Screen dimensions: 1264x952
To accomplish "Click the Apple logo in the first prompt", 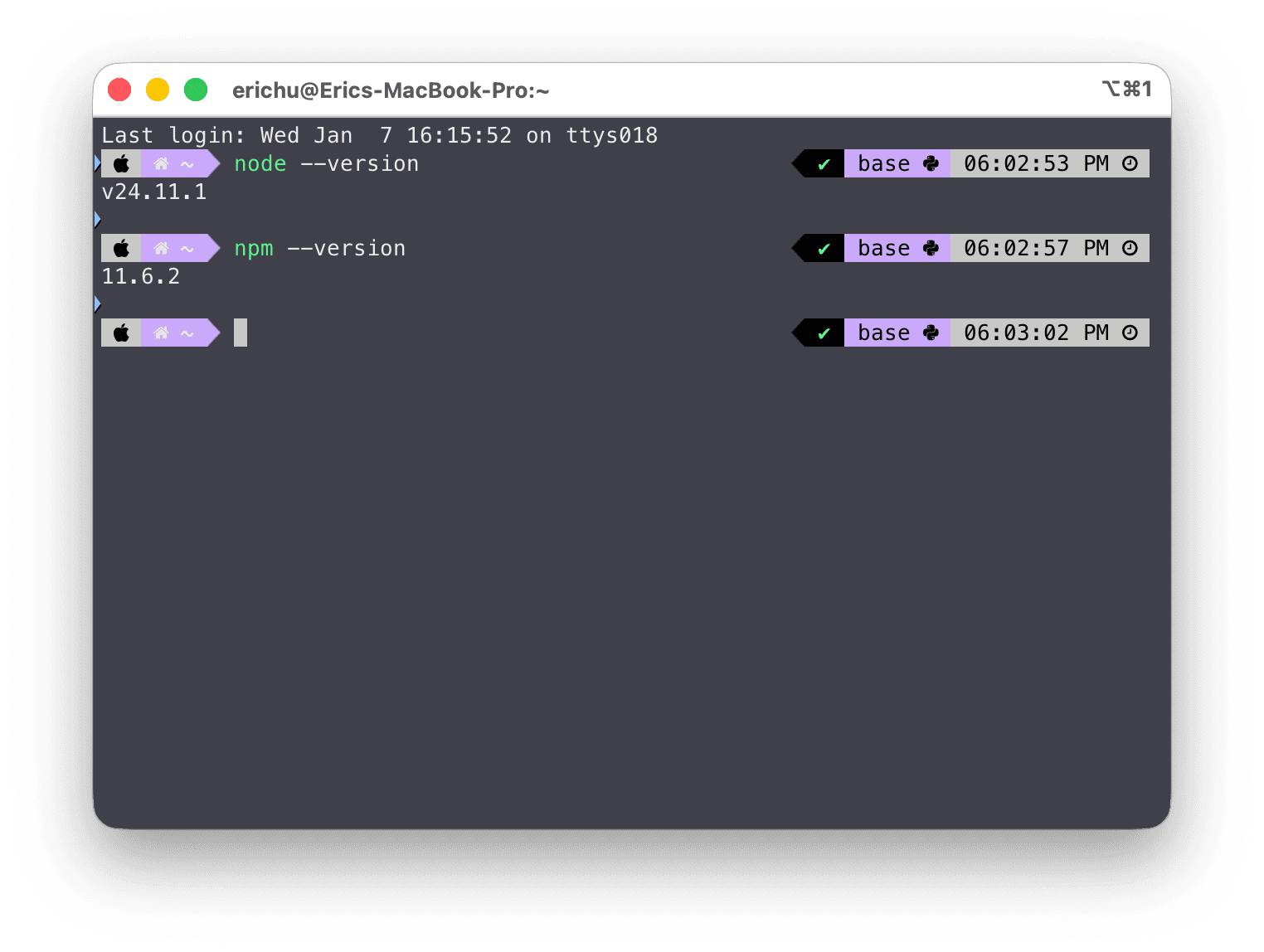I will point(121,163).
